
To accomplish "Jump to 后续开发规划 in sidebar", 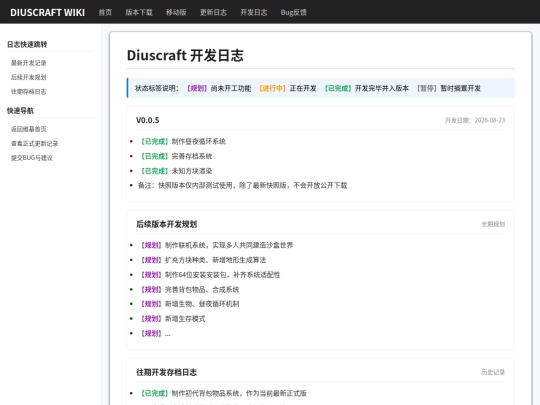I will click(29, 77).
